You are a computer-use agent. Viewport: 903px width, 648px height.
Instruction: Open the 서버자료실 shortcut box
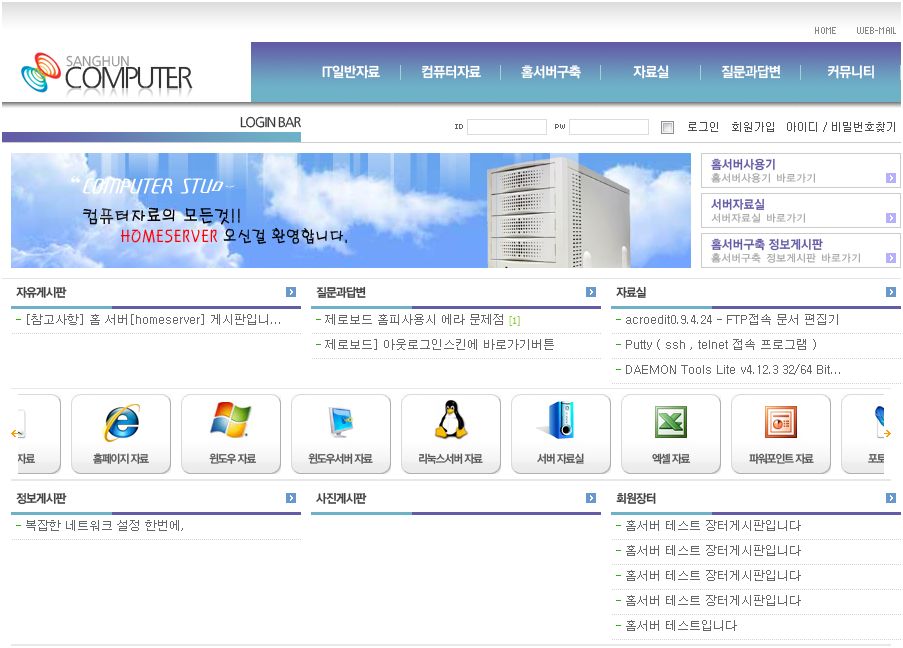800,210
